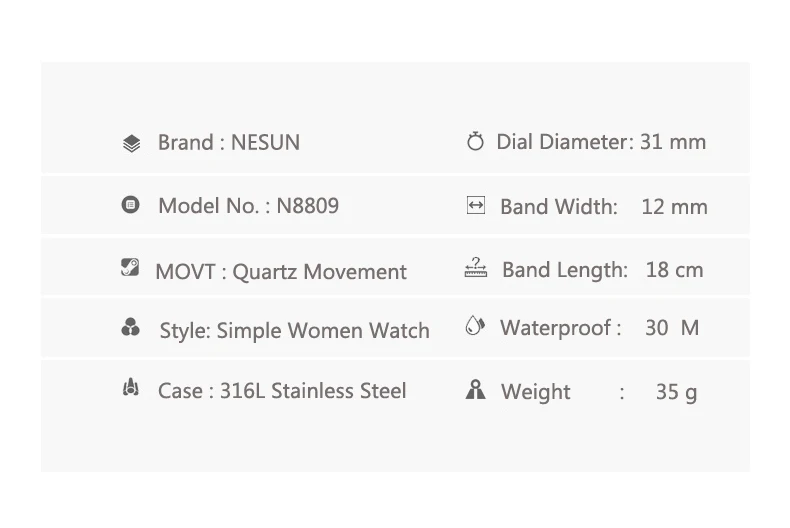Click the 18 cm band length value
The height and width of the screenshot is (528, 790).
coord(675,270)
